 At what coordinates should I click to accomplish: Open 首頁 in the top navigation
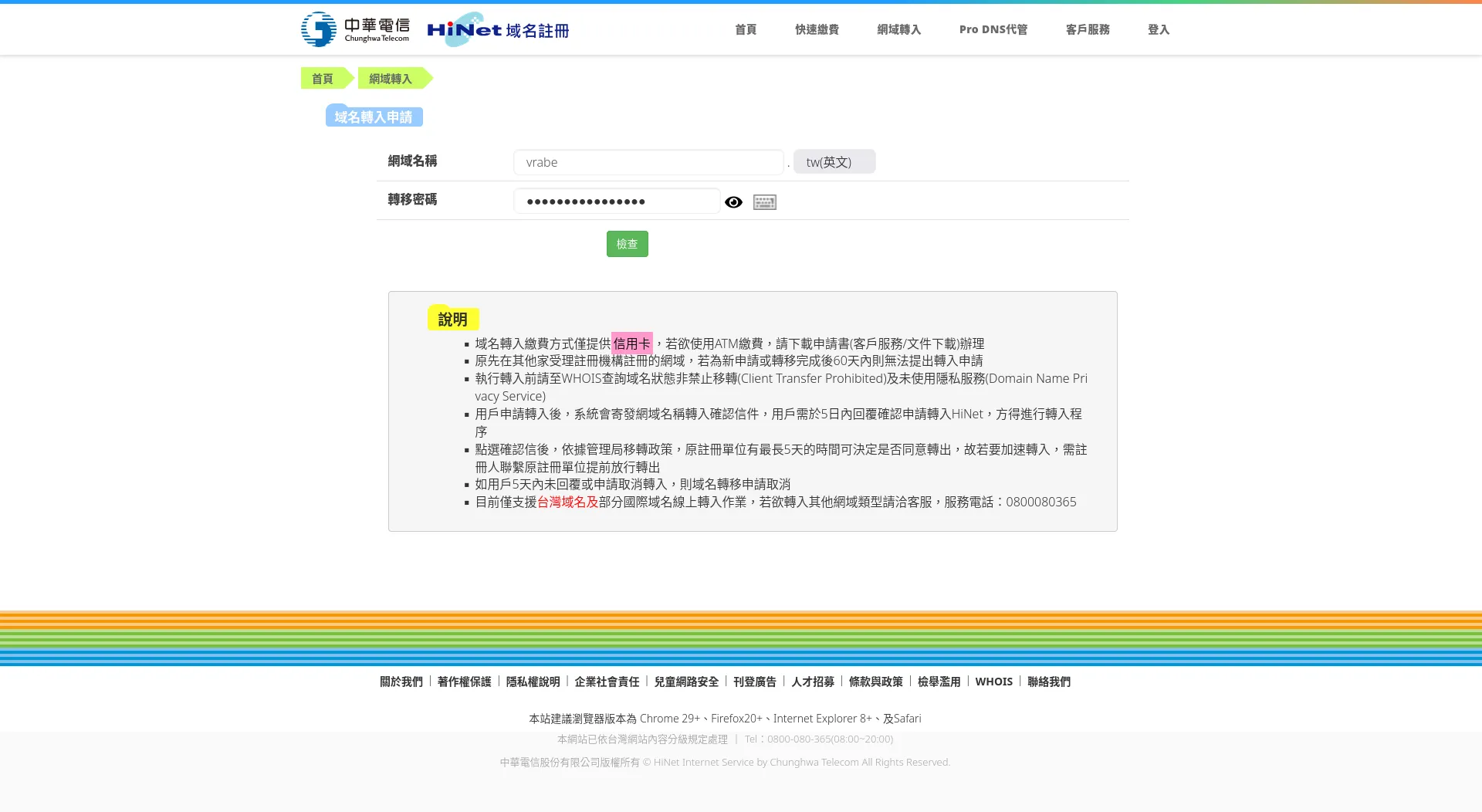[x=745, y=29]
